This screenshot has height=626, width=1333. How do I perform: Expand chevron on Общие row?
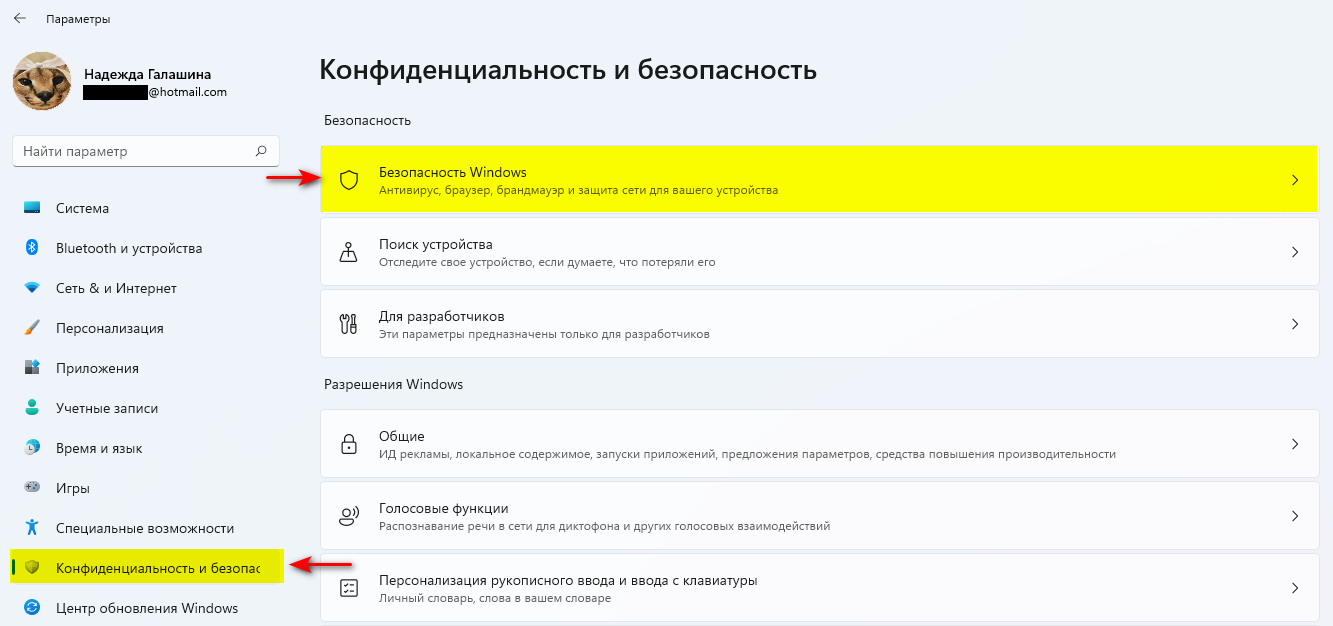pyautogui.click(x=1294, y=444)
